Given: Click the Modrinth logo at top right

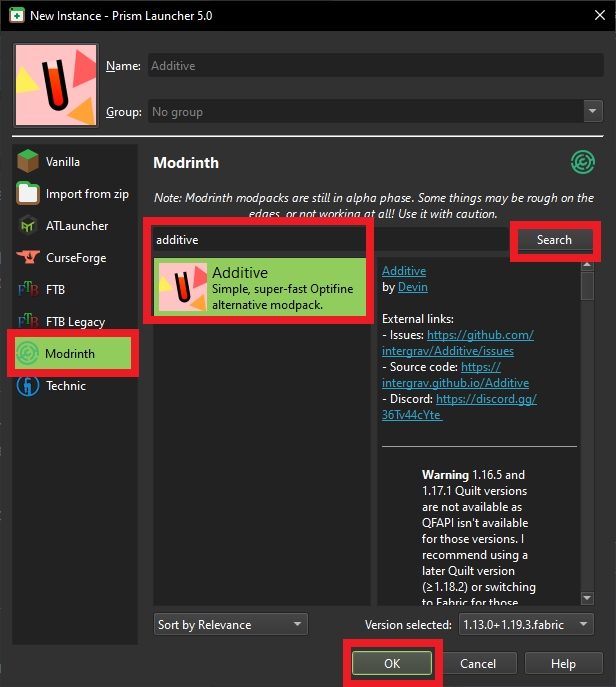Looking at the screenshot, I should click(583, 162).
